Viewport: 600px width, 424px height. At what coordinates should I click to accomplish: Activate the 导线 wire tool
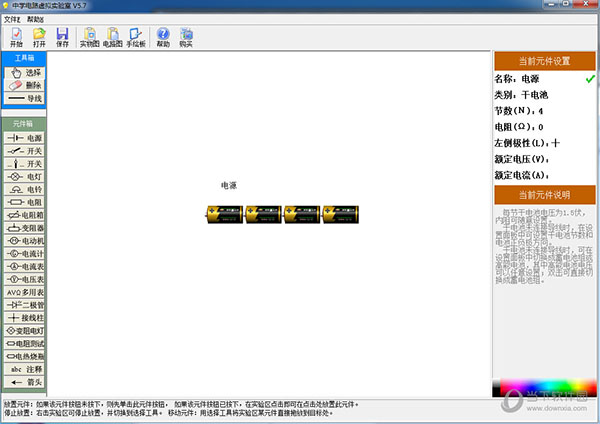(x=24, y=98)
